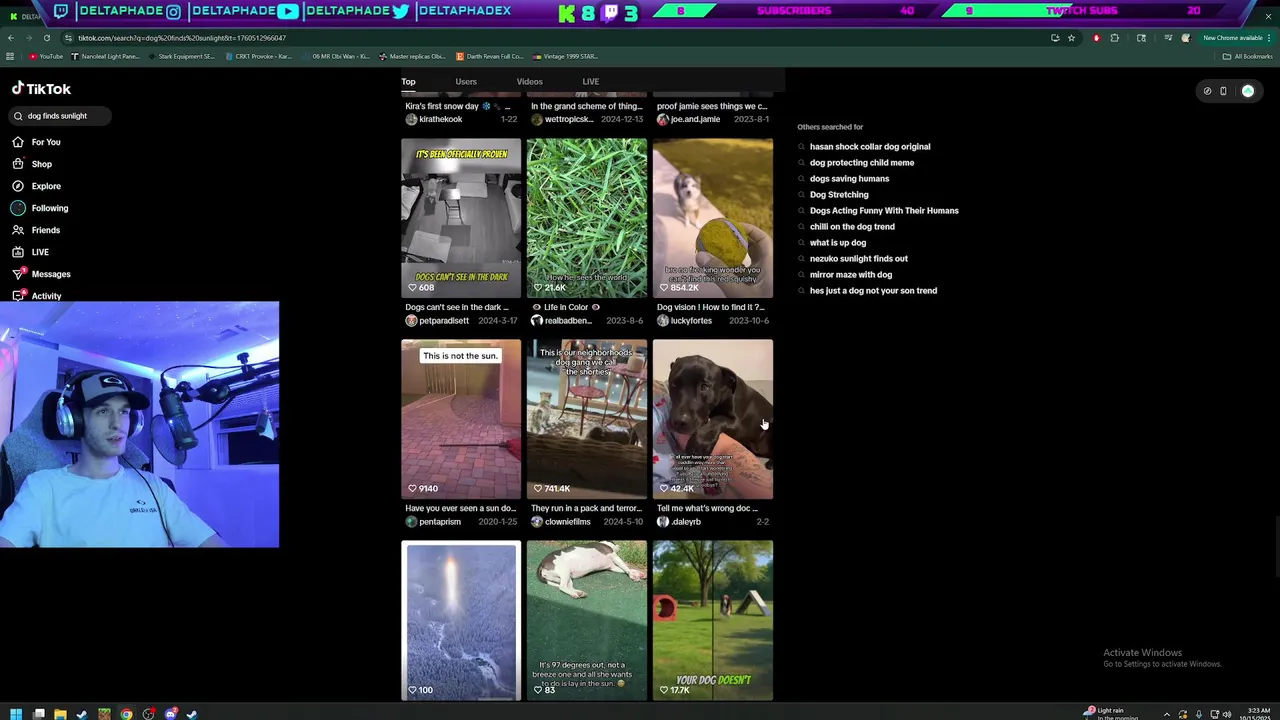This screenshot has height=720, width=1280.
Task: Go to the For You feed
Action: pyautogui.click(x=37, y=142)
